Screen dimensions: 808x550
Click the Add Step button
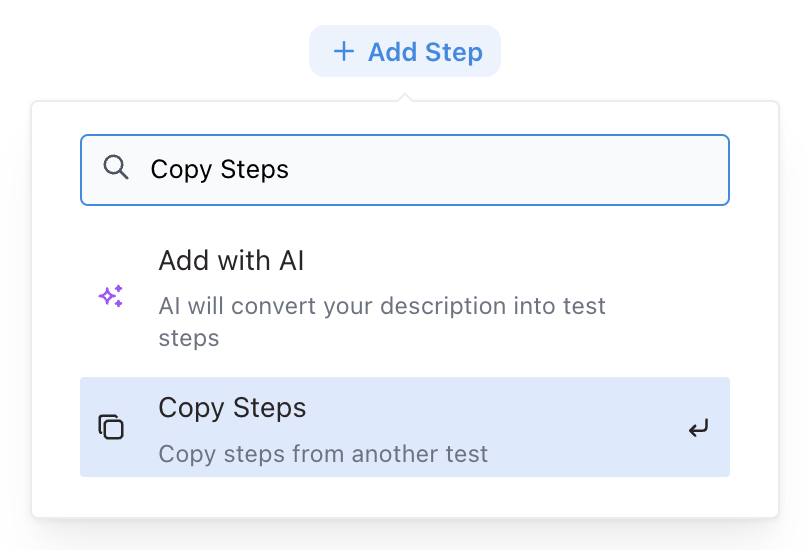coord(405,52)
